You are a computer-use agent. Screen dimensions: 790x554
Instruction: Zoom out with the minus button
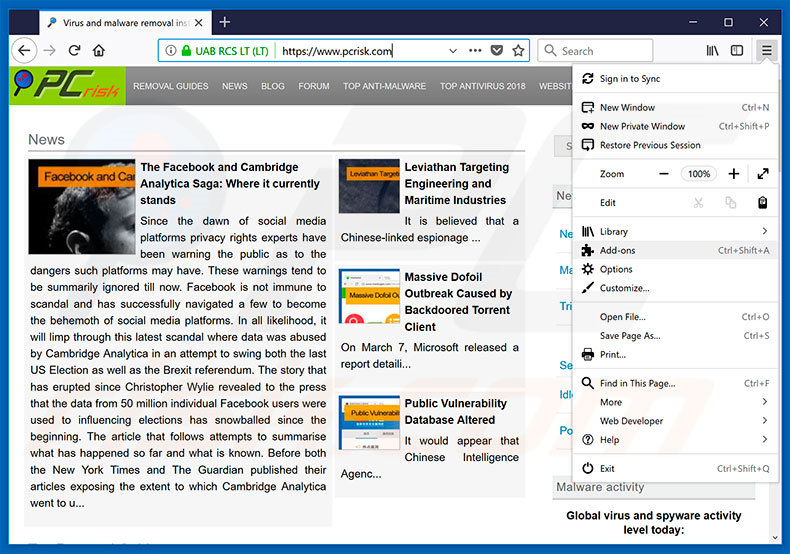click(664, 174)
